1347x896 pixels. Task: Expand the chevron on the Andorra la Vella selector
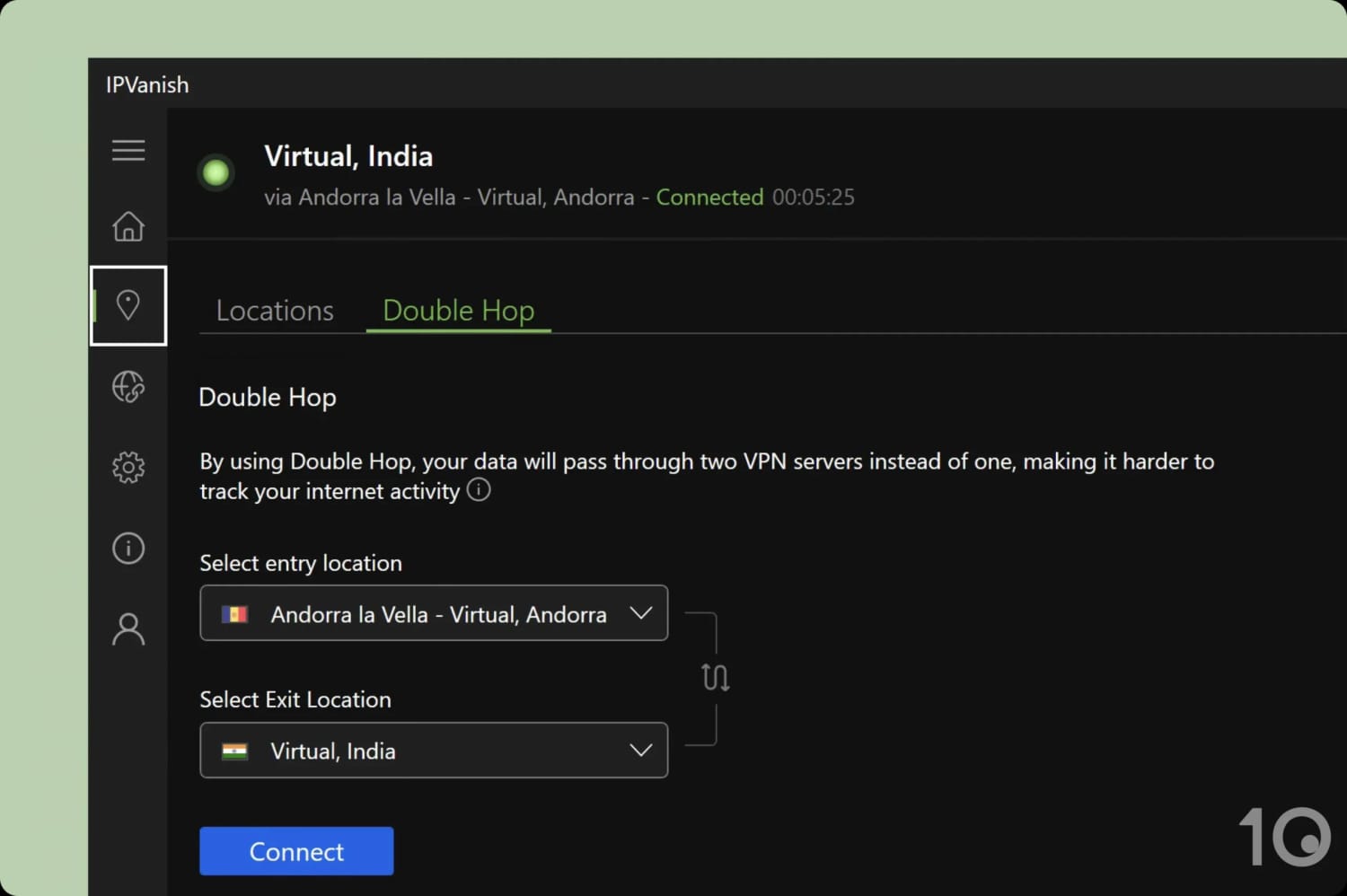pyautogui.click(x=640, y=613)
